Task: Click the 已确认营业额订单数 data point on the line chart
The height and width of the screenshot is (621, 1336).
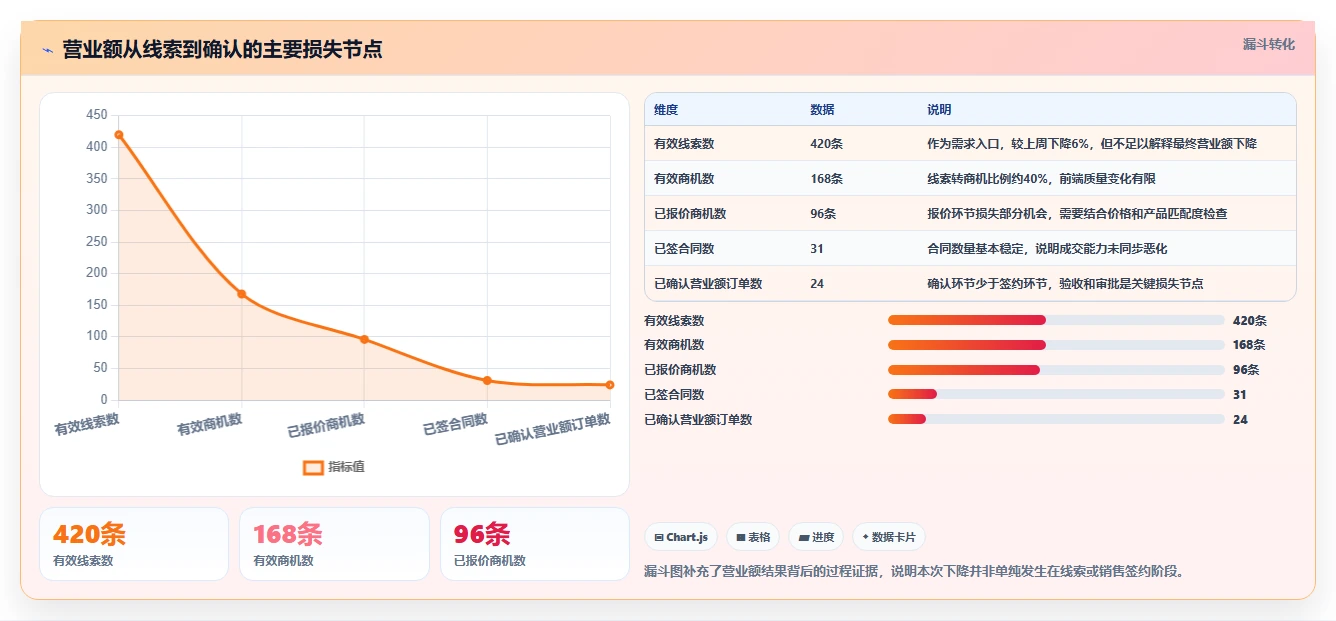Action: pyautogui.click(x=610, y=385)
